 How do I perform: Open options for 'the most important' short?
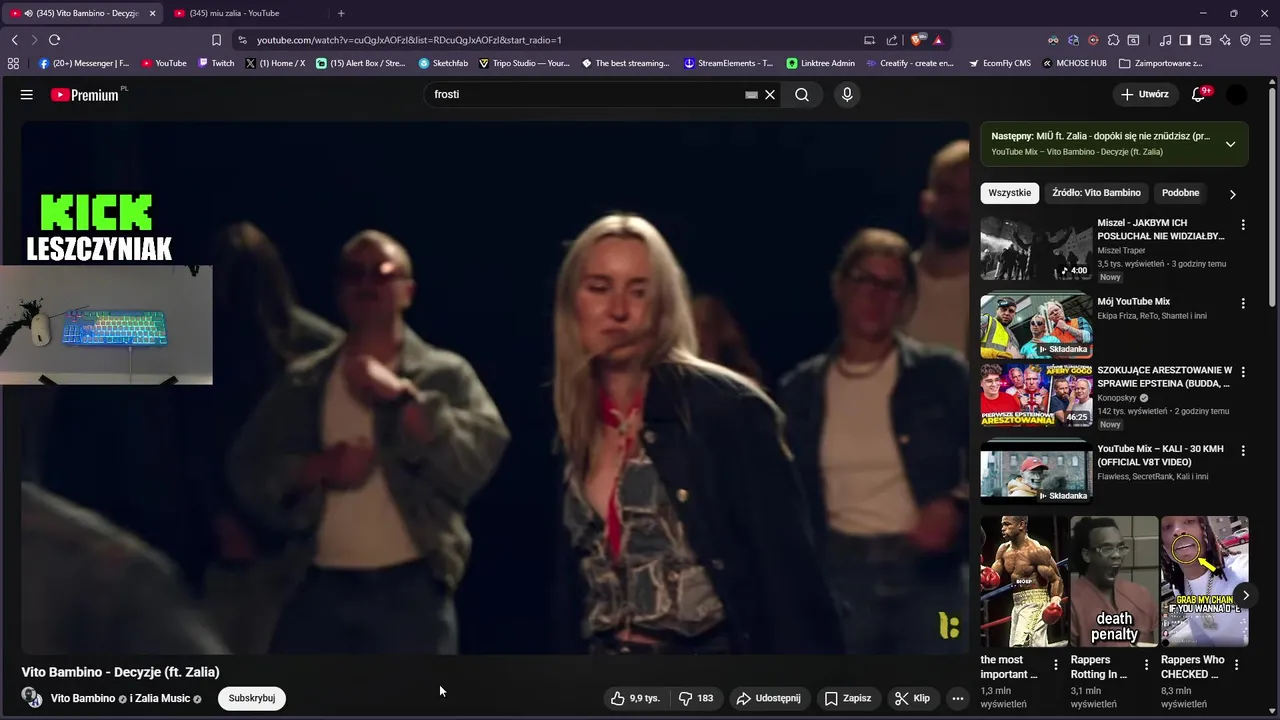point(1056,665)
